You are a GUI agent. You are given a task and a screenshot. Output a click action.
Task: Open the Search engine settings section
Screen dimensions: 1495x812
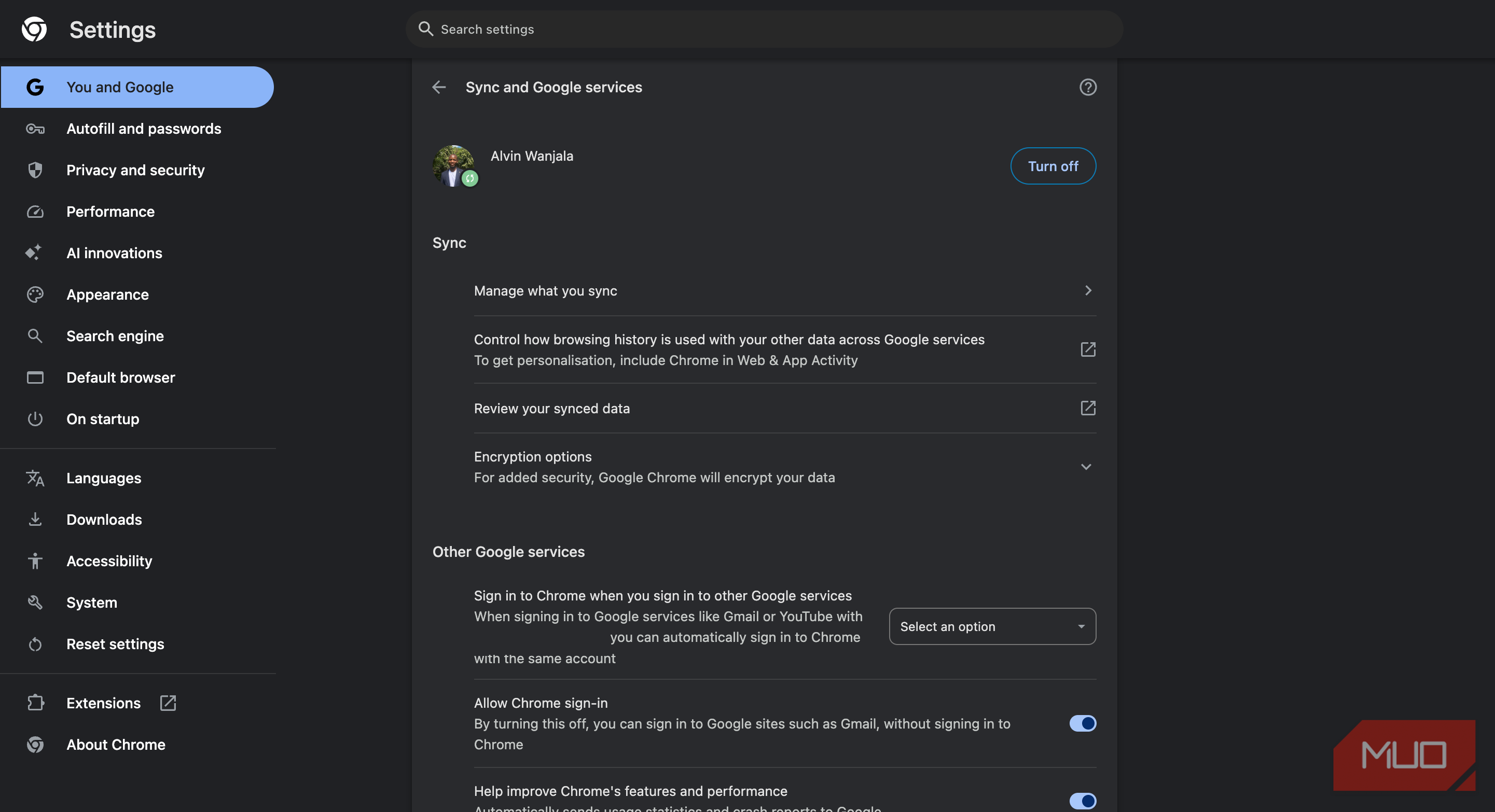(x=115, y=336)
